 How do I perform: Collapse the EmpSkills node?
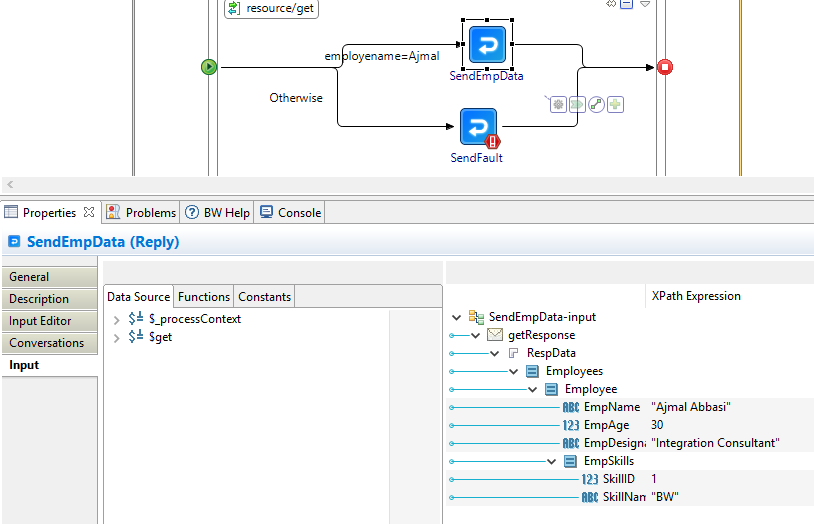[552, 461]
